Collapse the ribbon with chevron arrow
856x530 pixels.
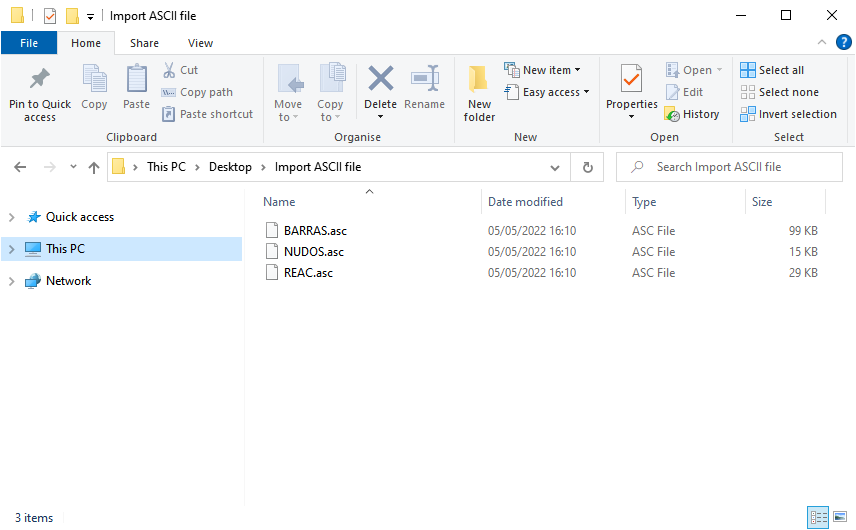click(821, 43)
